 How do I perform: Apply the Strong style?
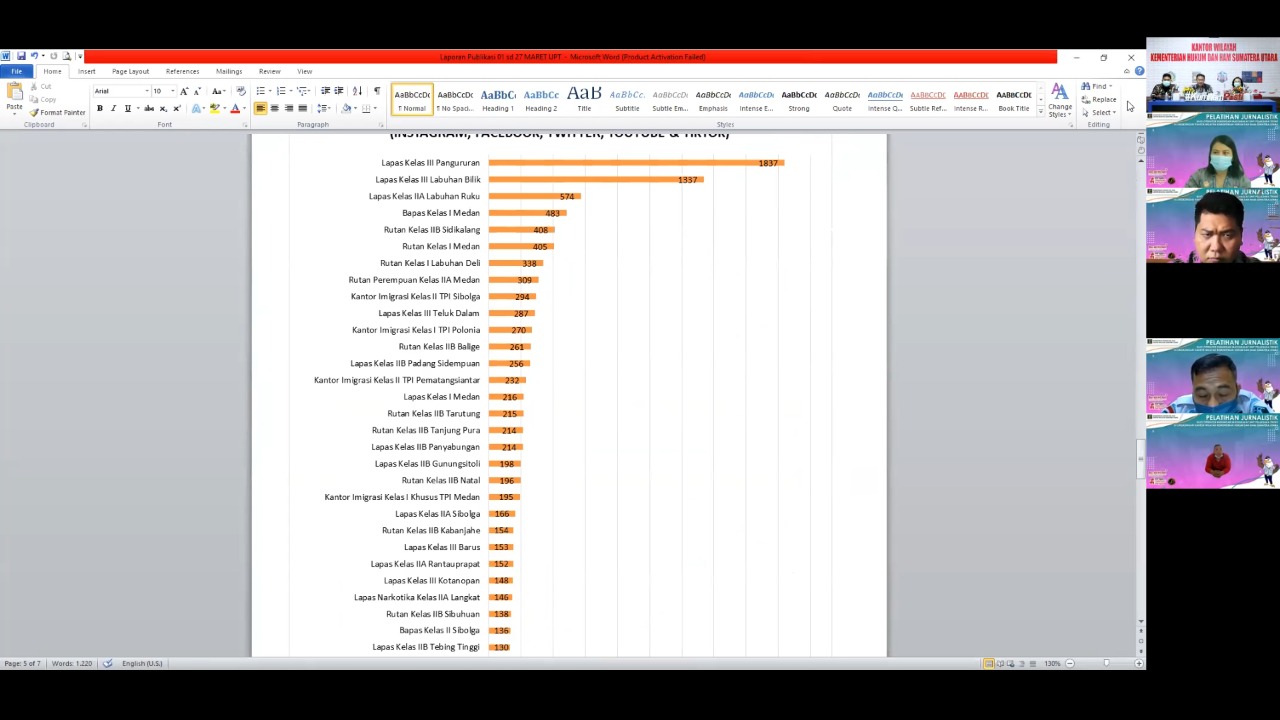pyautogui.click(x=799, y=100)
